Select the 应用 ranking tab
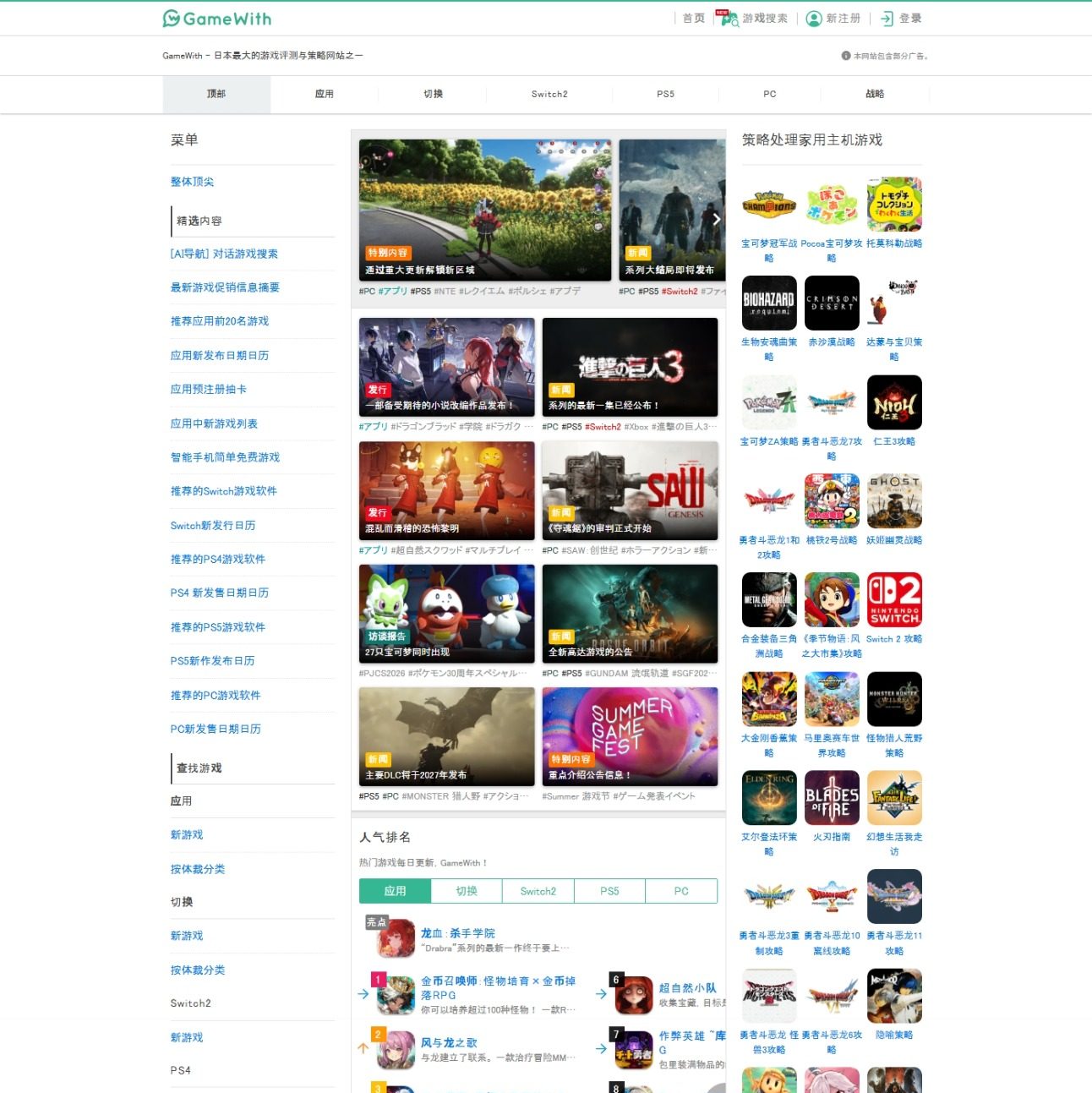This screenshot has width=1092, height=1093. [395, 891]
